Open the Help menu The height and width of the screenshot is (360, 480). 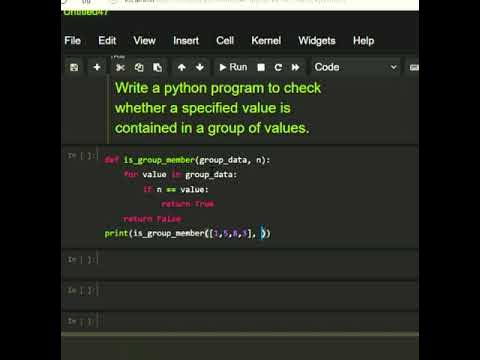[364, 41]
